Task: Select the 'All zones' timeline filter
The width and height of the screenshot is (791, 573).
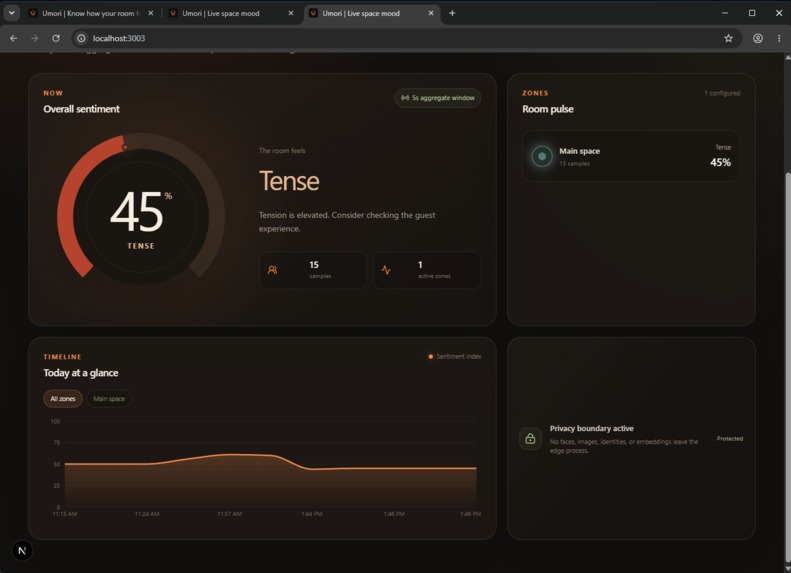Action: point(63,398)
